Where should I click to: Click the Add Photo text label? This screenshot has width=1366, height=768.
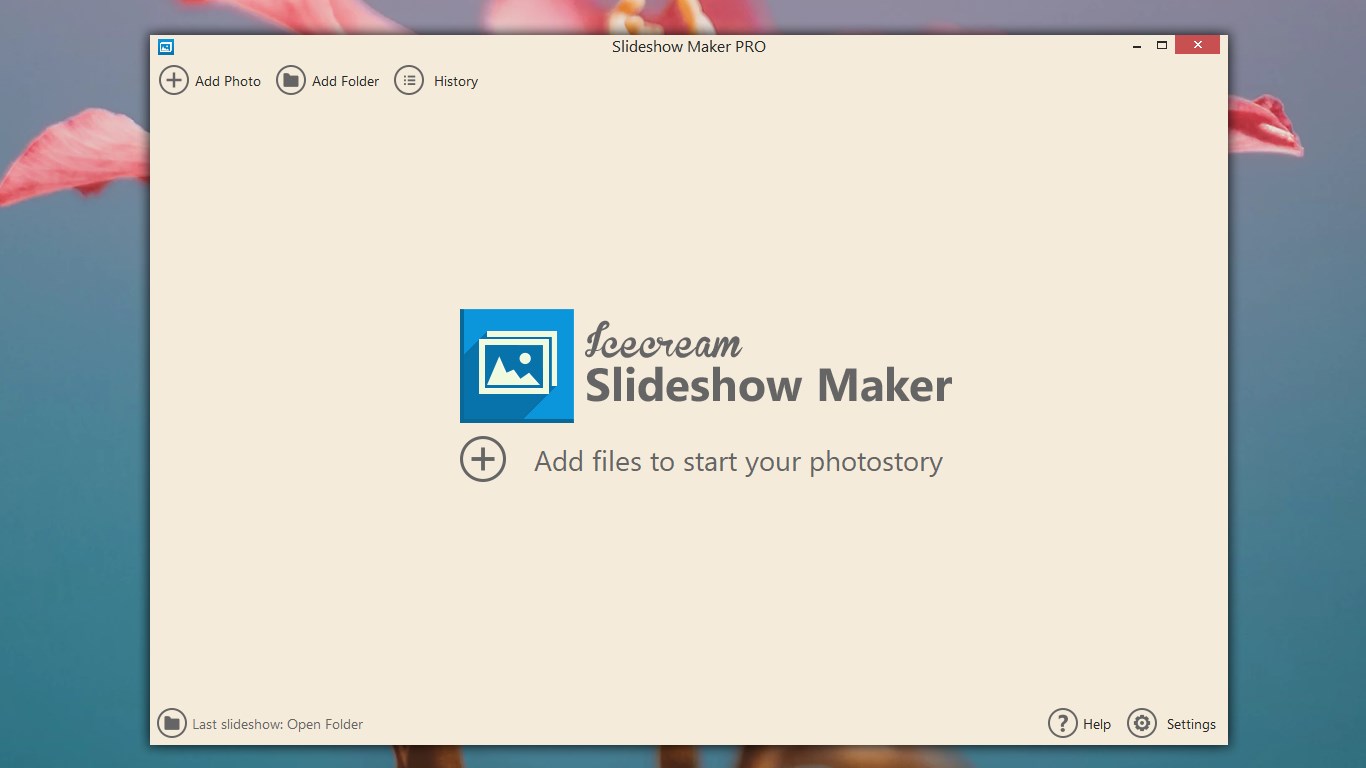[228, 82]
